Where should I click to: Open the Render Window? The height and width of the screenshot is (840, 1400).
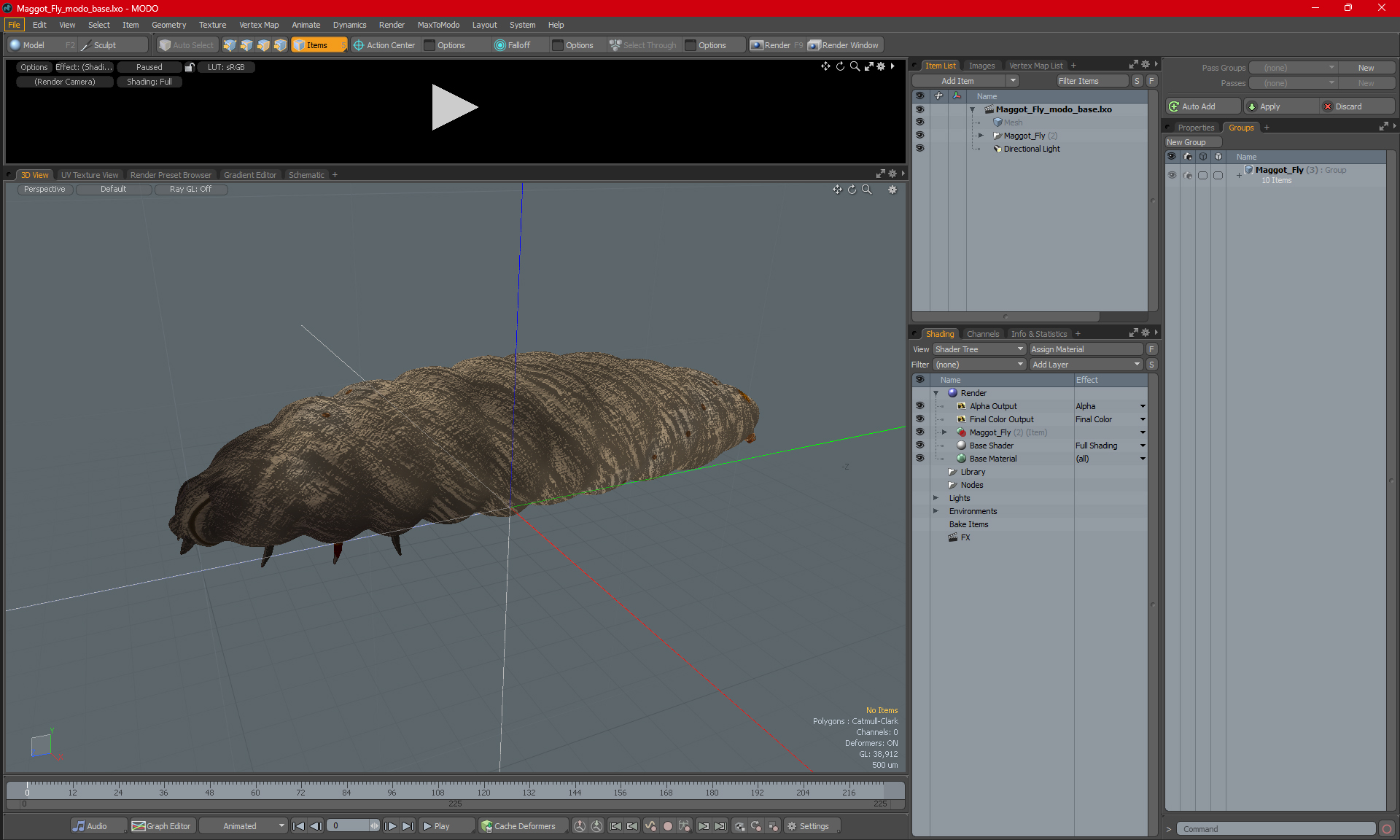tap(844, 45)
